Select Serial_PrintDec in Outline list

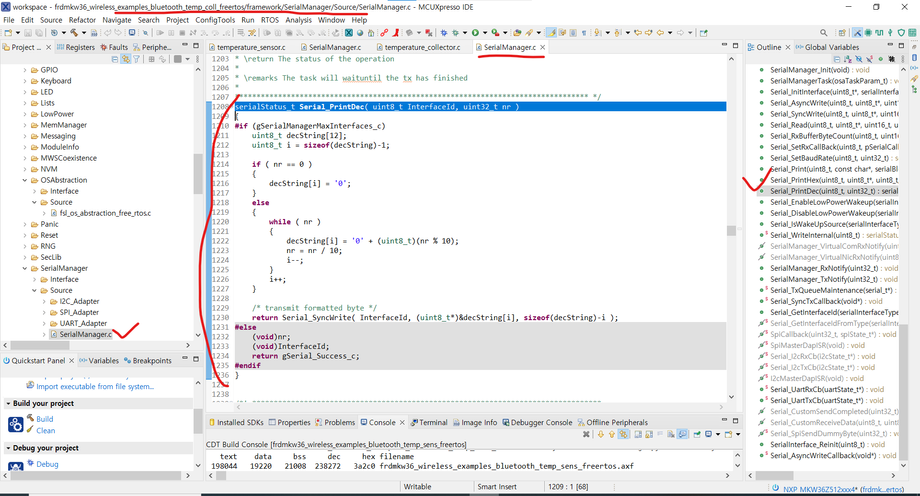(833, 191)
